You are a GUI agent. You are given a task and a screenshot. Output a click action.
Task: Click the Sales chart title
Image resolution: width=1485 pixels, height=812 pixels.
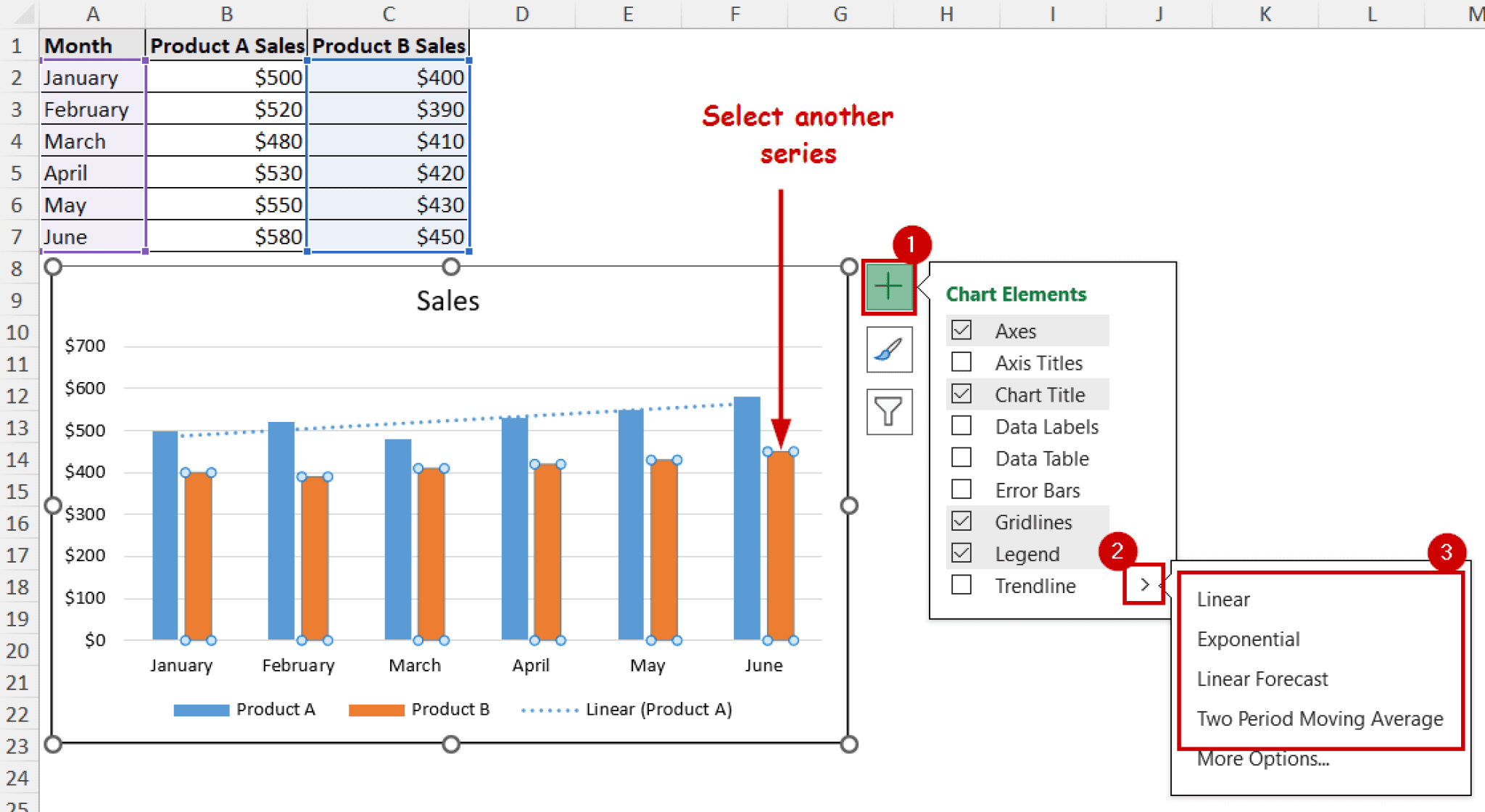[447, 301]
